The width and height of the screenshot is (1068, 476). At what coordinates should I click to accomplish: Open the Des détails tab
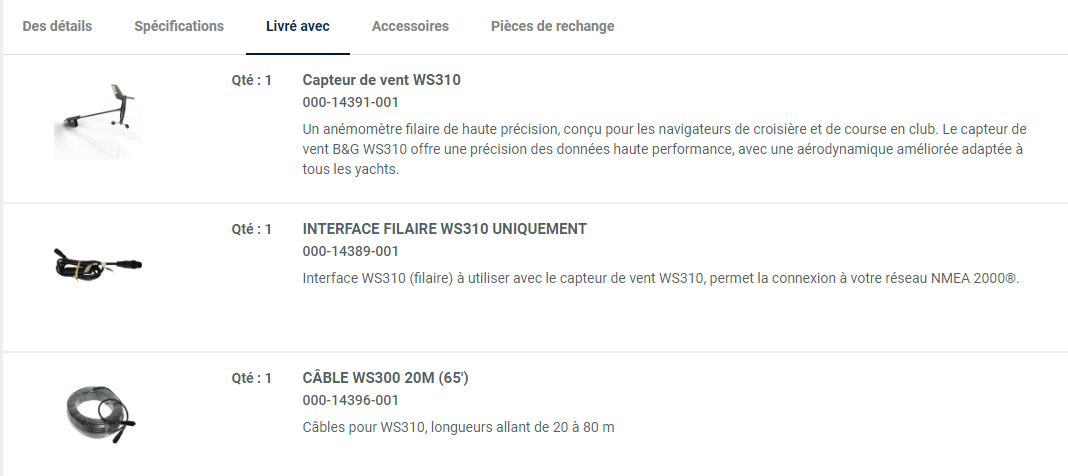click(57, 26)
